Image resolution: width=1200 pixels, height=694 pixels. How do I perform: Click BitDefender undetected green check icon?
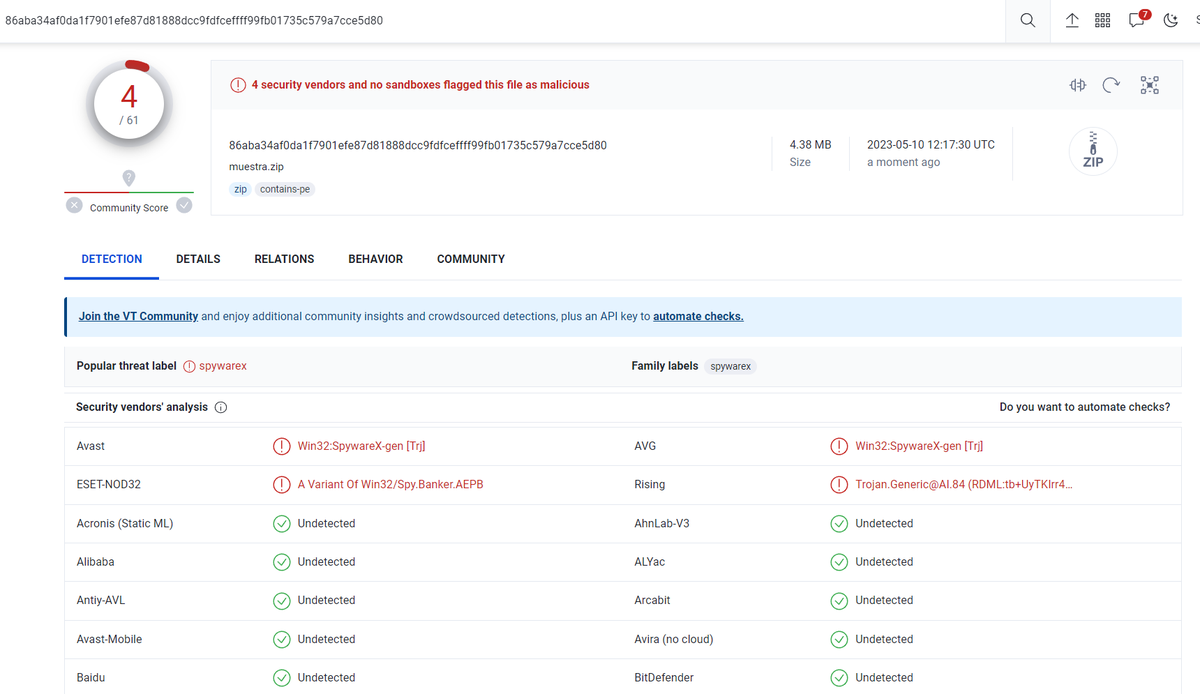click(840, 677)
